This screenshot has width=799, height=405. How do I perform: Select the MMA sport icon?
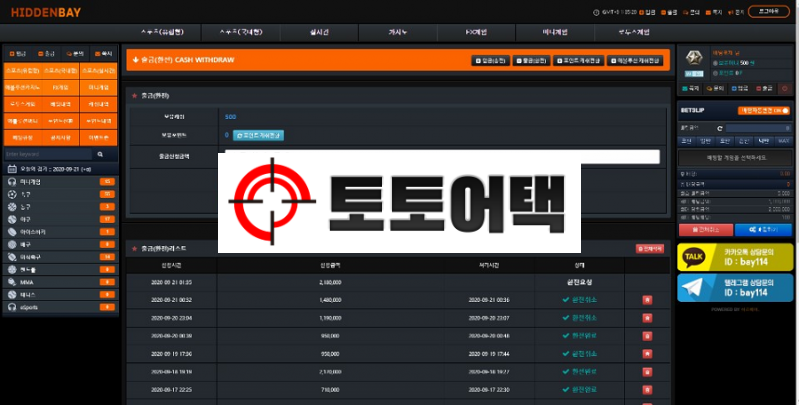click(x=12, y=282)
